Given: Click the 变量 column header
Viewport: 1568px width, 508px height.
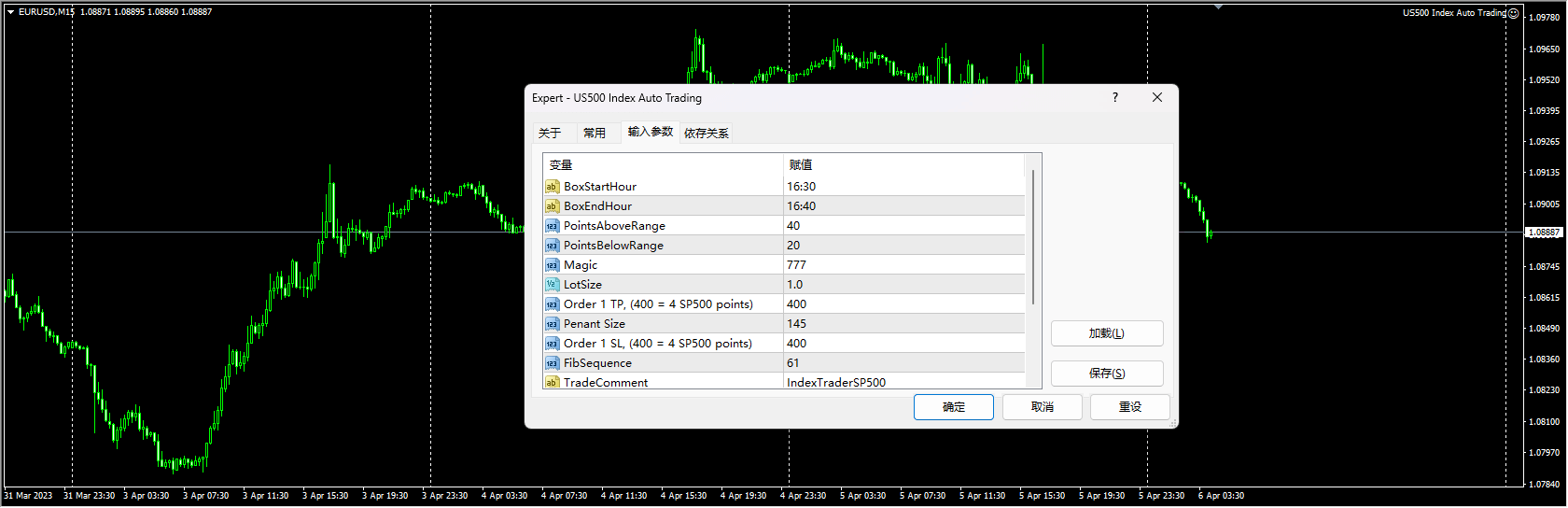Looking at the screenshot, I should 663,165.
